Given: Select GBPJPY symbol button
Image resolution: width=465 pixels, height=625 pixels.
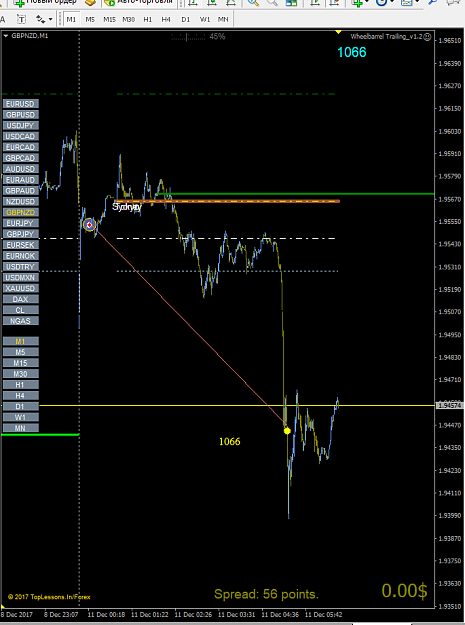Looking at the screenshot, I should click(21, 234).
